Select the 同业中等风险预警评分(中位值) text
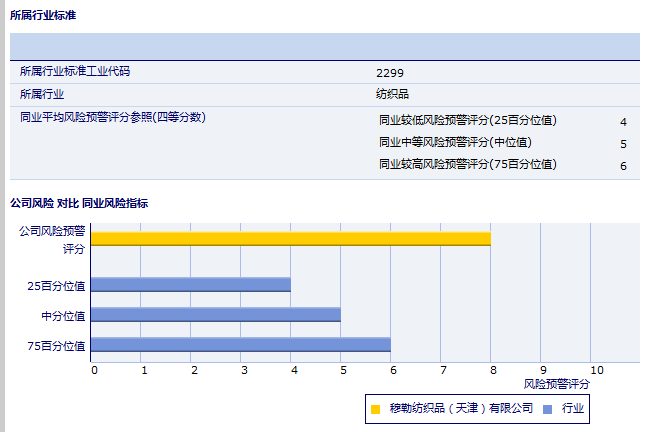665x432 pixels. pos(455,143)
